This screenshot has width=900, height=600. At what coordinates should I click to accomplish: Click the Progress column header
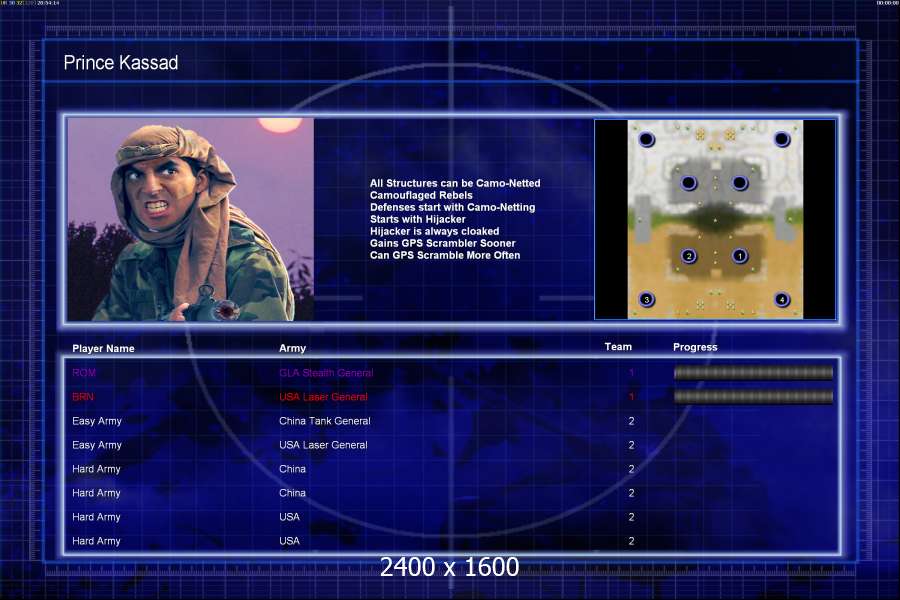(x=695, y=347)
